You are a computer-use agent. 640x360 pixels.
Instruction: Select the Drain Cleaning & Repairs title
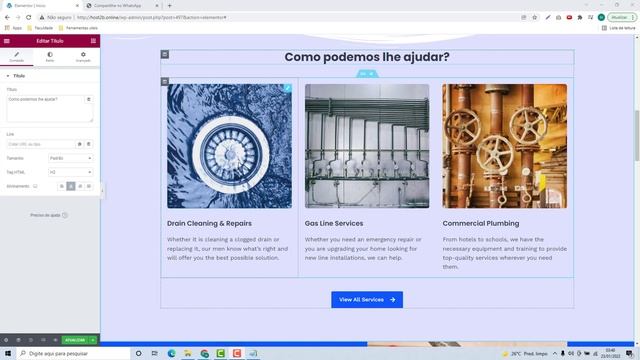209,223
